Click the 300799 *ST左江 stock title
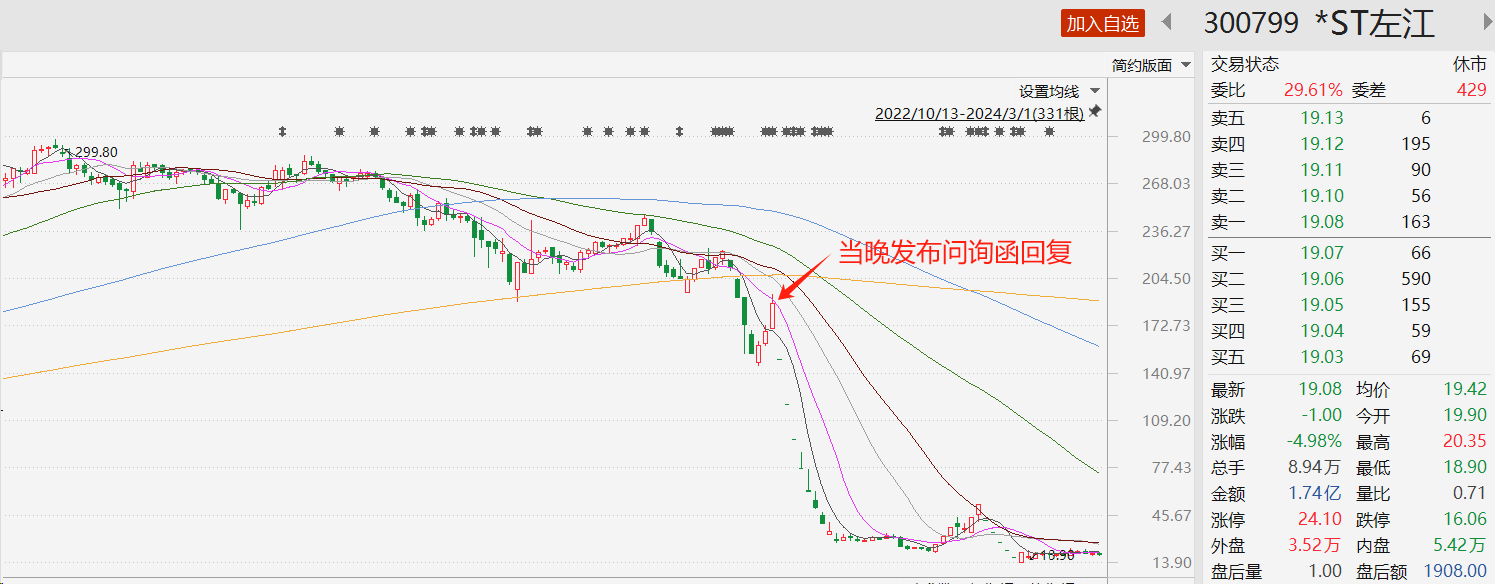Image resolution: width=1495 pixels, height=584 pixels. 1319,23
